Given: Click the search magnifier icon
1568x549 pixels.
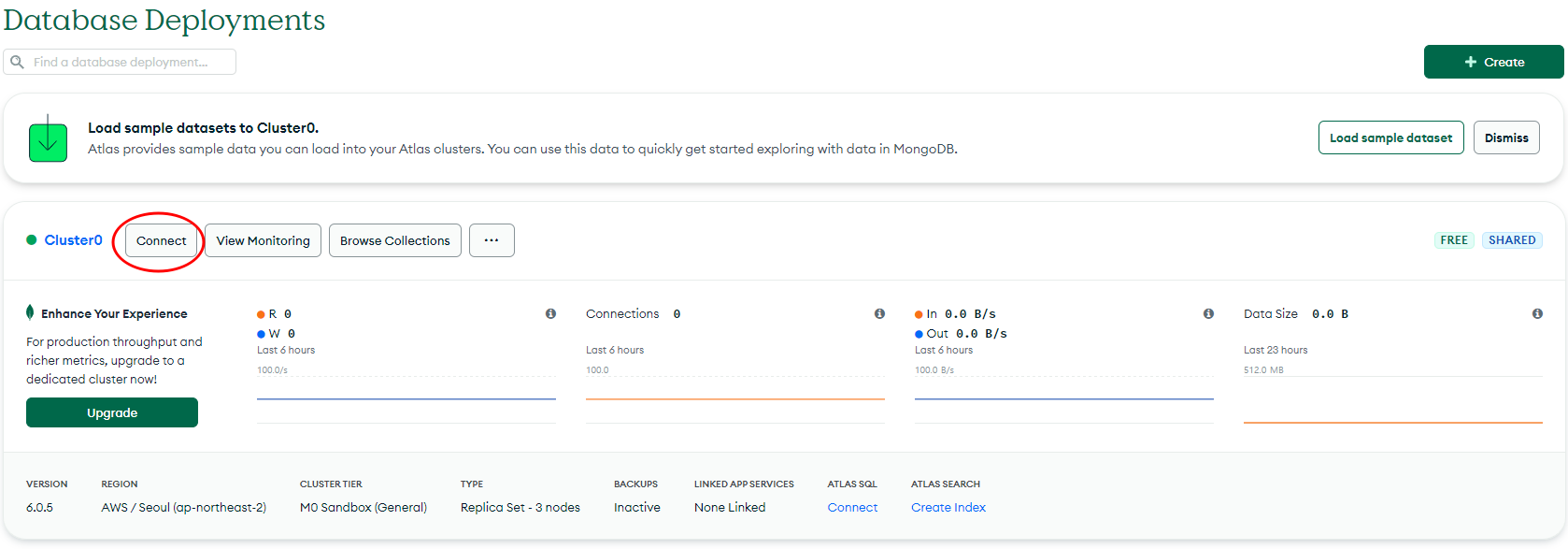Looking at the screenshot, I should 17,62.
